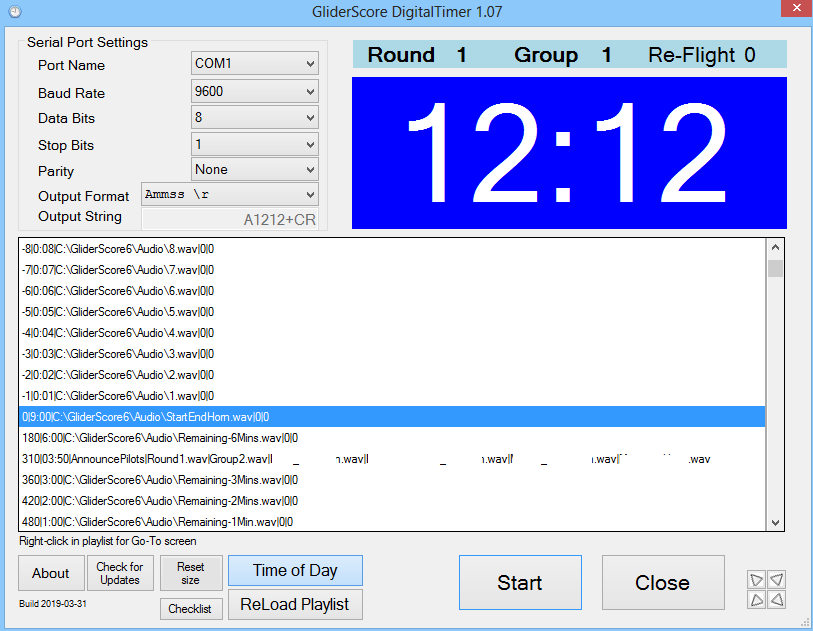The height and width of the screenshot is (631, 813).
Task: Open the Parity dropdown set to None
Action: 255,170
